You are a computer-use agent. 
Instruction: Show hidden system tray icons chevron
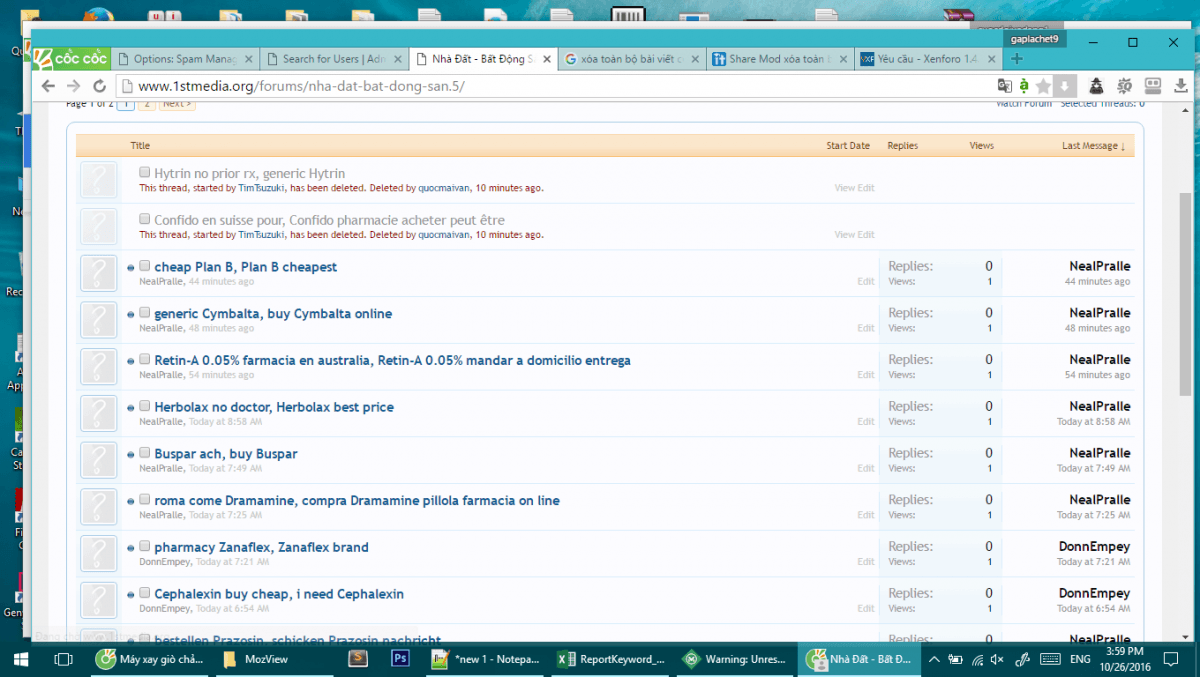(934, 659)
